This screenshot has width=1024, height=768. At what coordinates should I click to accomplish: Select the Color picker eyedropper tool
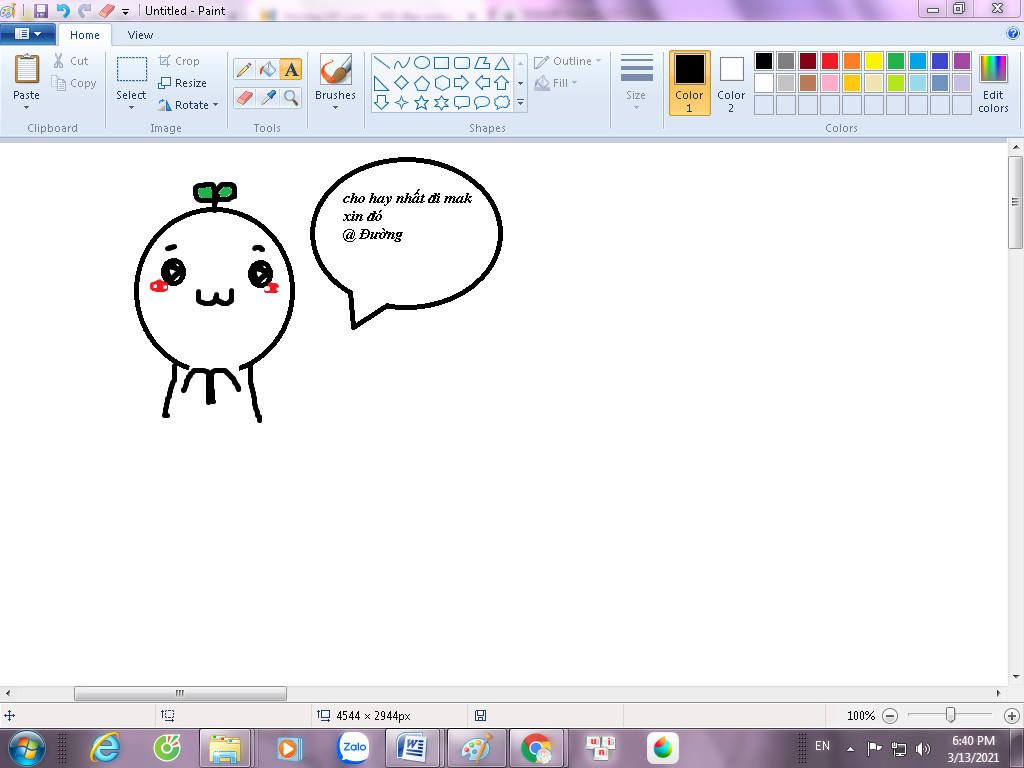pos(268,97)
